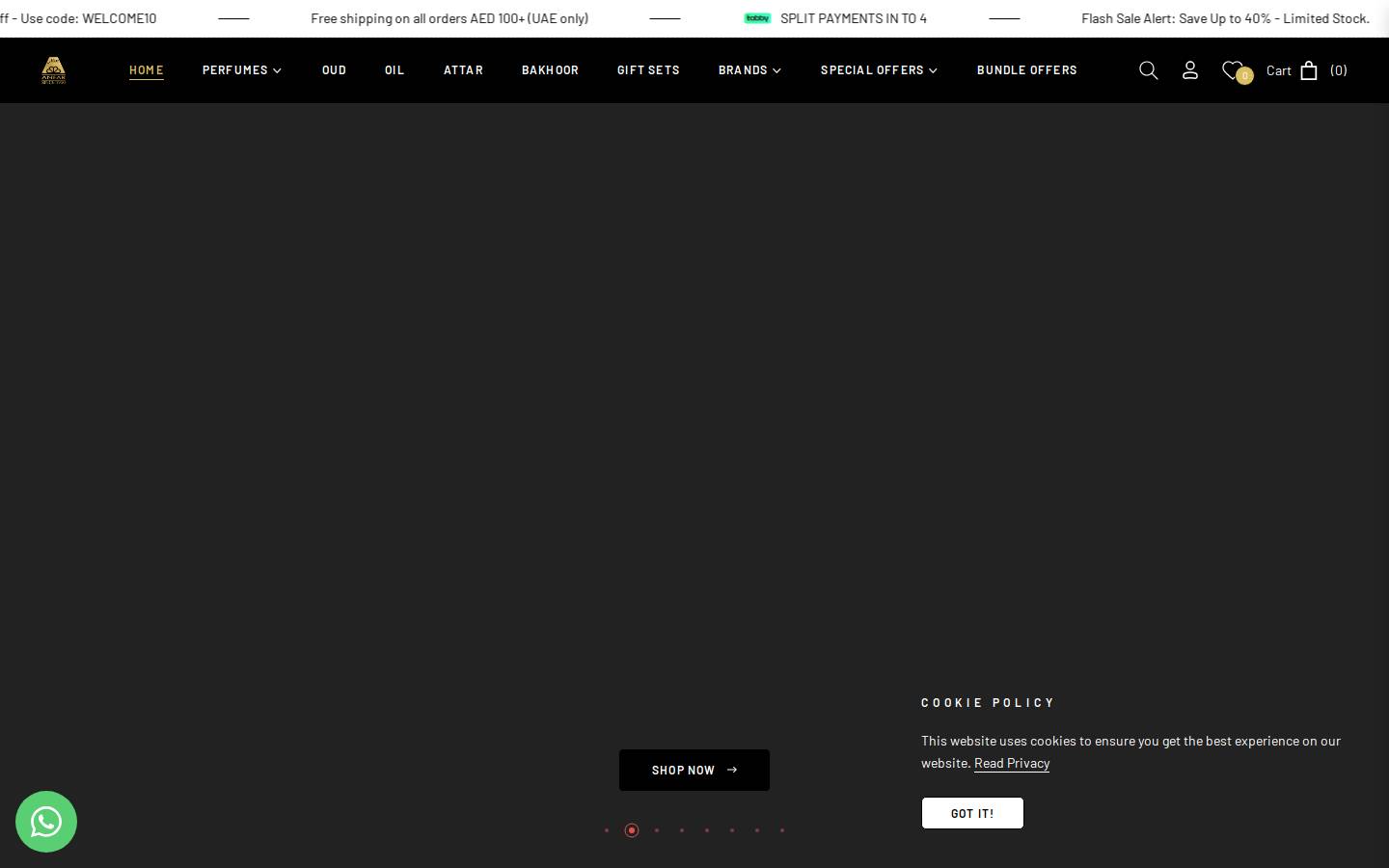This screenshot has height=868, width=1389.
Task: Open the Gift Sets menu item
Action: click(648, 69)
